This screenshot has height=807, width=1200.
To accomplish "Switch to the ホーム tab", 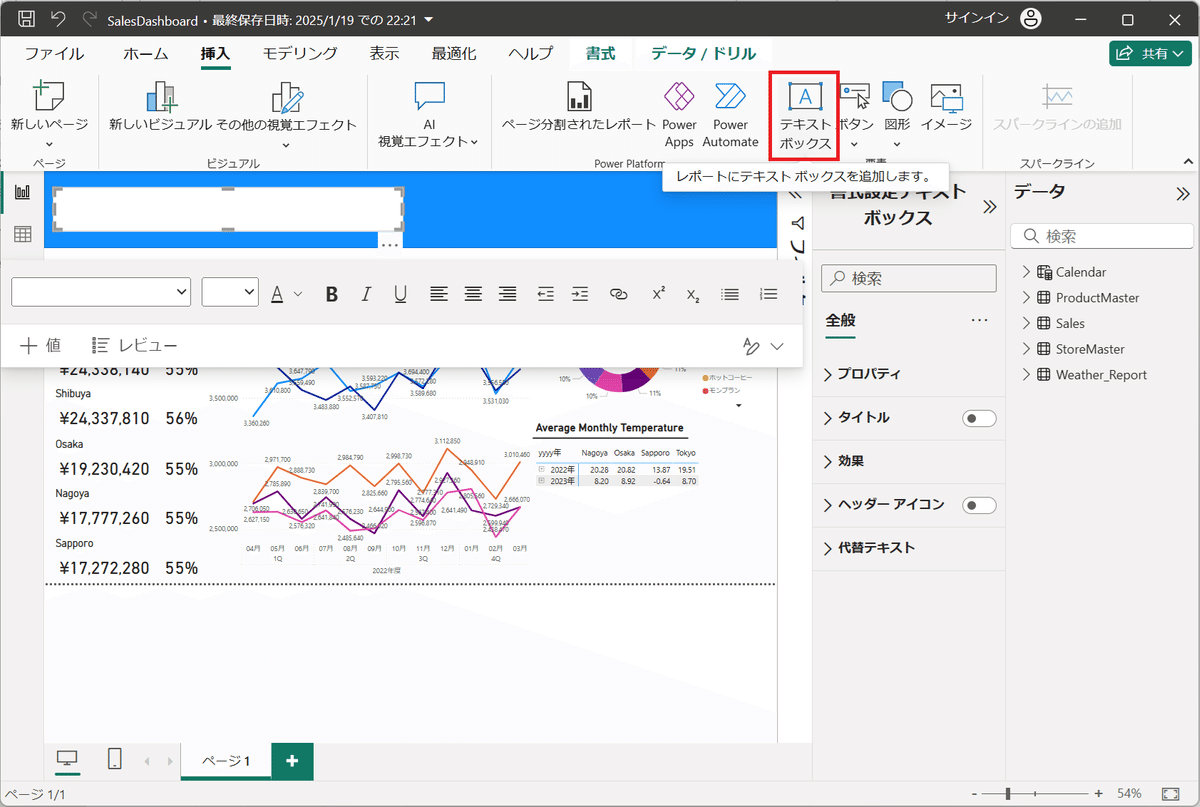I will pos(146,54).
